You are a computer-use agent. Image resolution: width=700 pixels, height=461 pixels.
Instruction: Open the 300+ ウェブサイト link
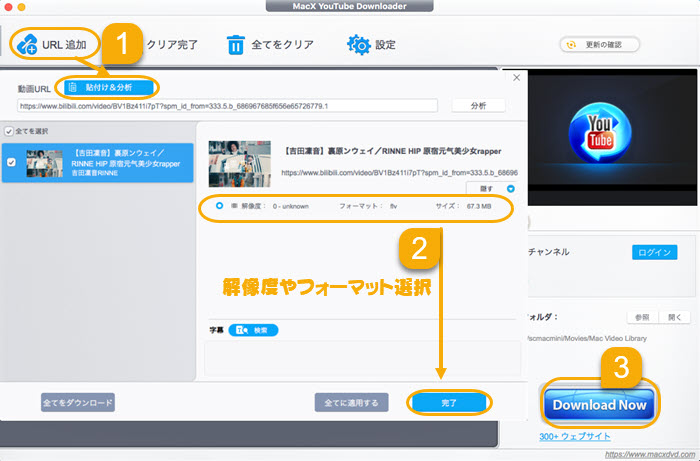pyautogui.click(x=575, y=436)
